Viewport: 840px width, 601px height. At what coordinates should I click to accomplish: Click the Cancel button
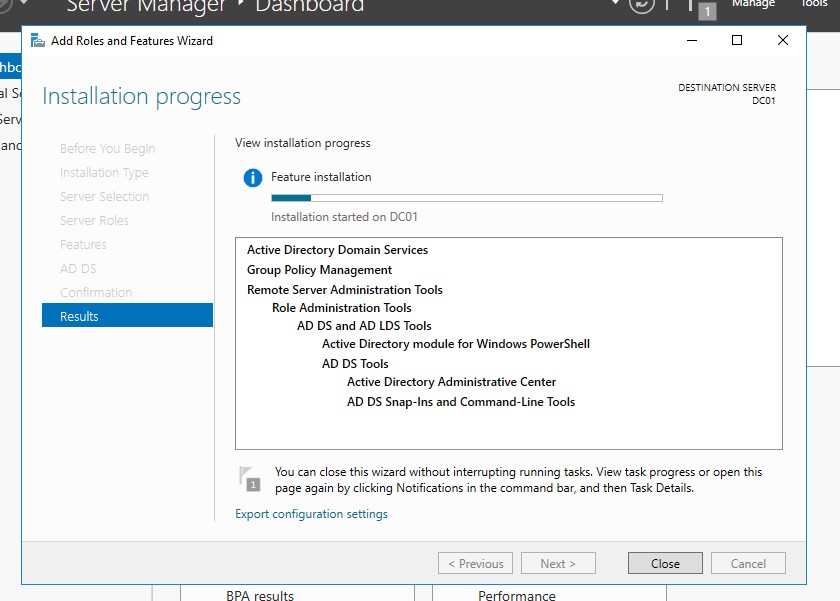pyautogui.click(x=748, y=564)
